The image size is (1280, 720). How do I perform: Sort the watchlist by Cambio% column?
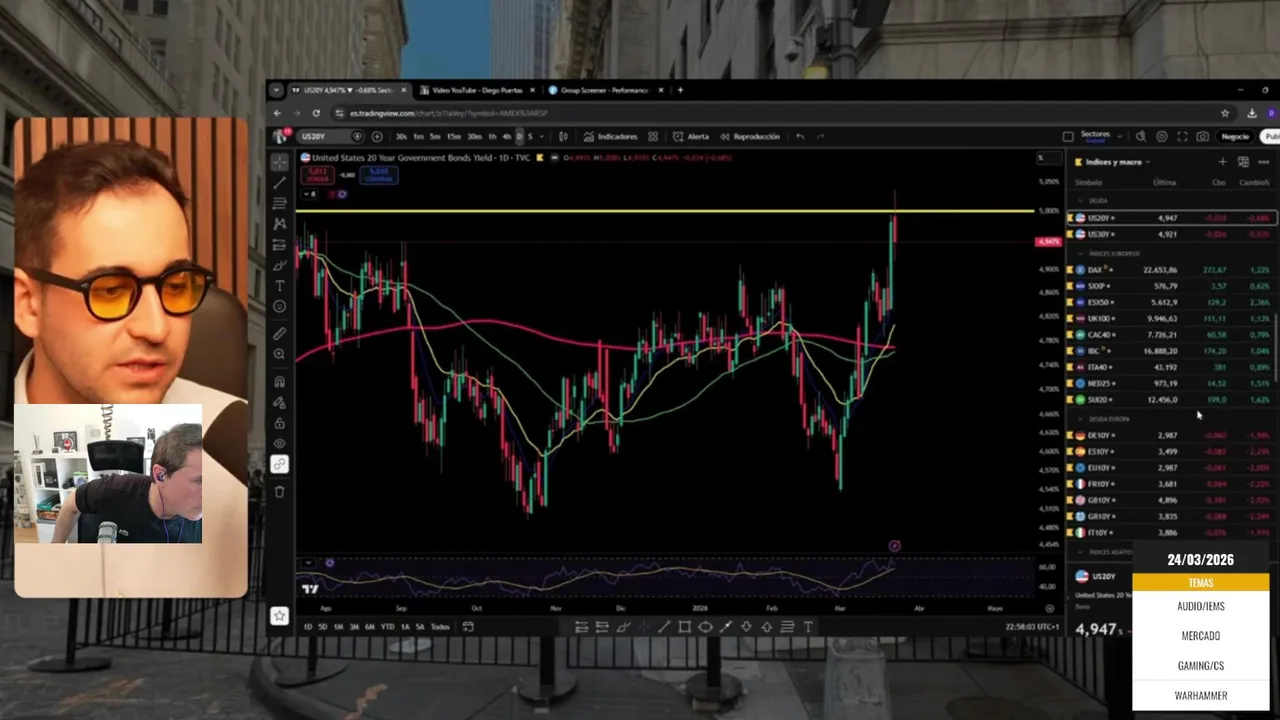point(1254,182)
